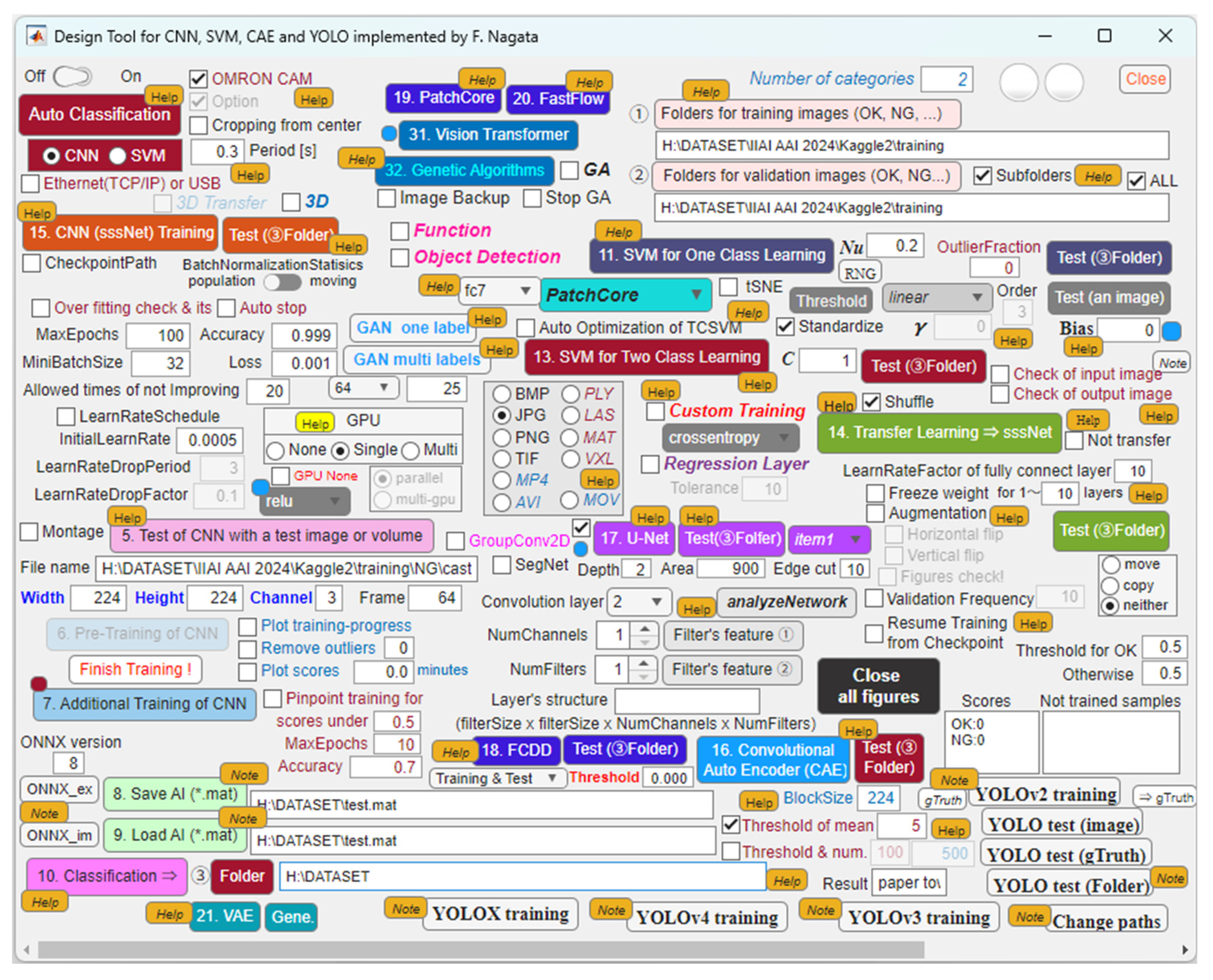This screenshot has width=1213, height=980.
Task: Select PNG image format option
Action: pos(501,438)
